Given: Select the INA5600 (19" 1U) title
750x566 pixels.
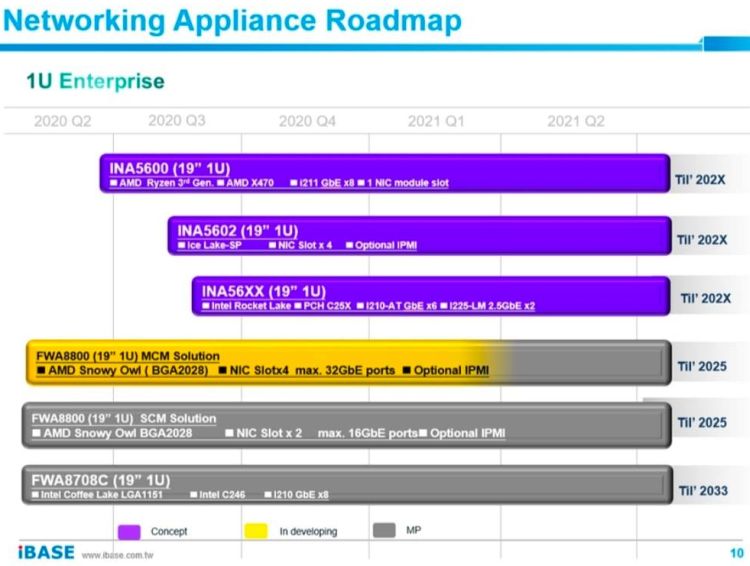Looking at the screenshot, I should pos(170,168).
